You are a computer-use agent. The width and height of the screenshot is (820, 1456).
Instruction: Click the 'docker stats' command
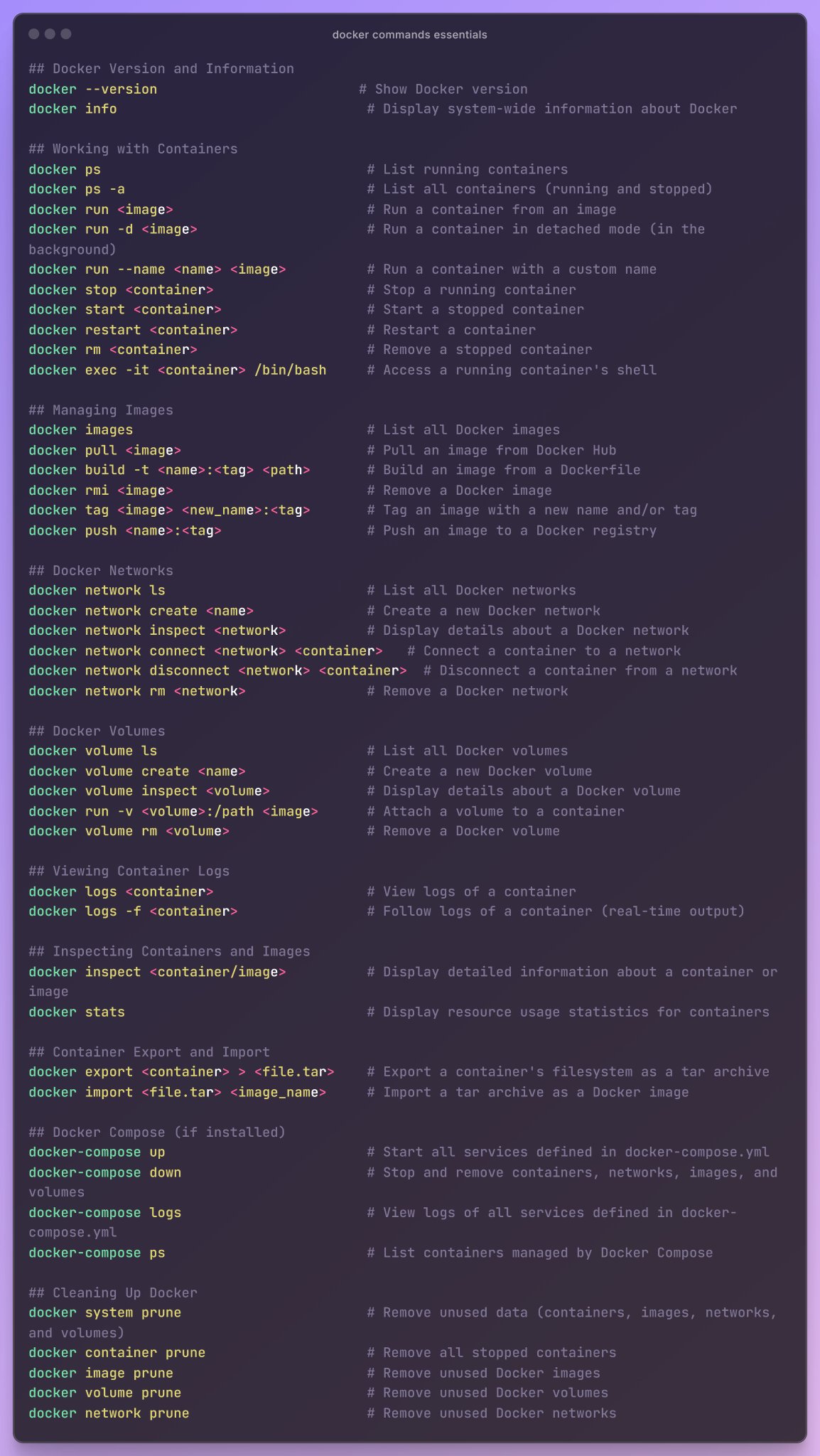(77, 1012)
